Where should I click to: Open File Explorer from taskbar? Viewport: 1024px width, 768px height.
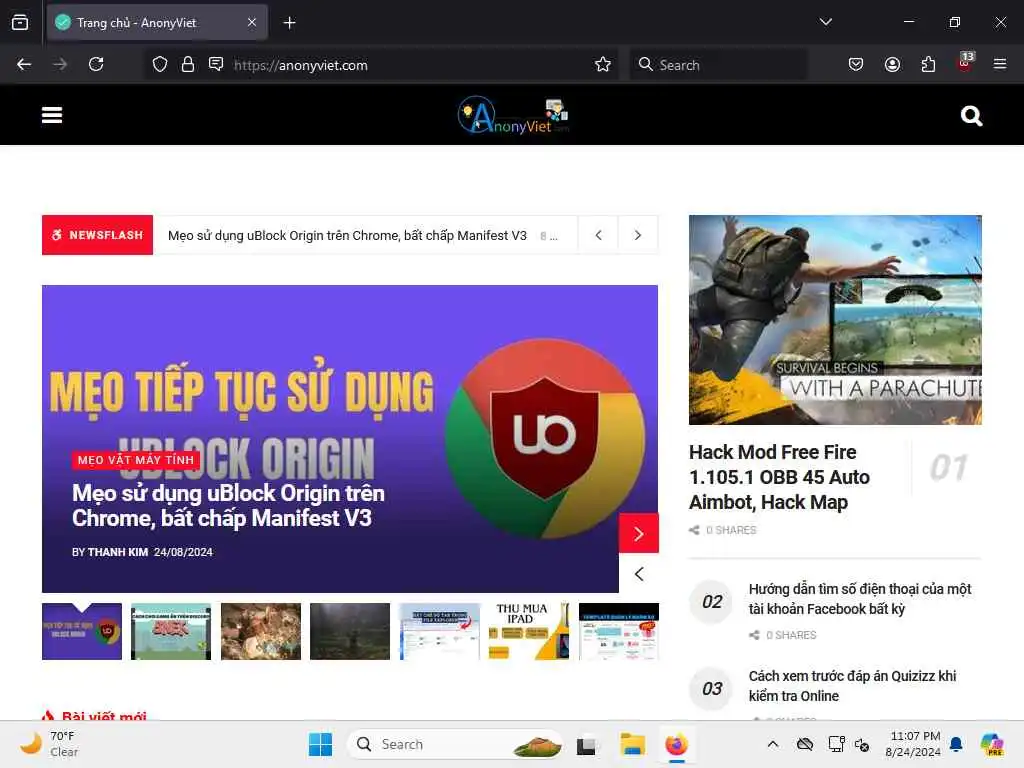[632, 744]
